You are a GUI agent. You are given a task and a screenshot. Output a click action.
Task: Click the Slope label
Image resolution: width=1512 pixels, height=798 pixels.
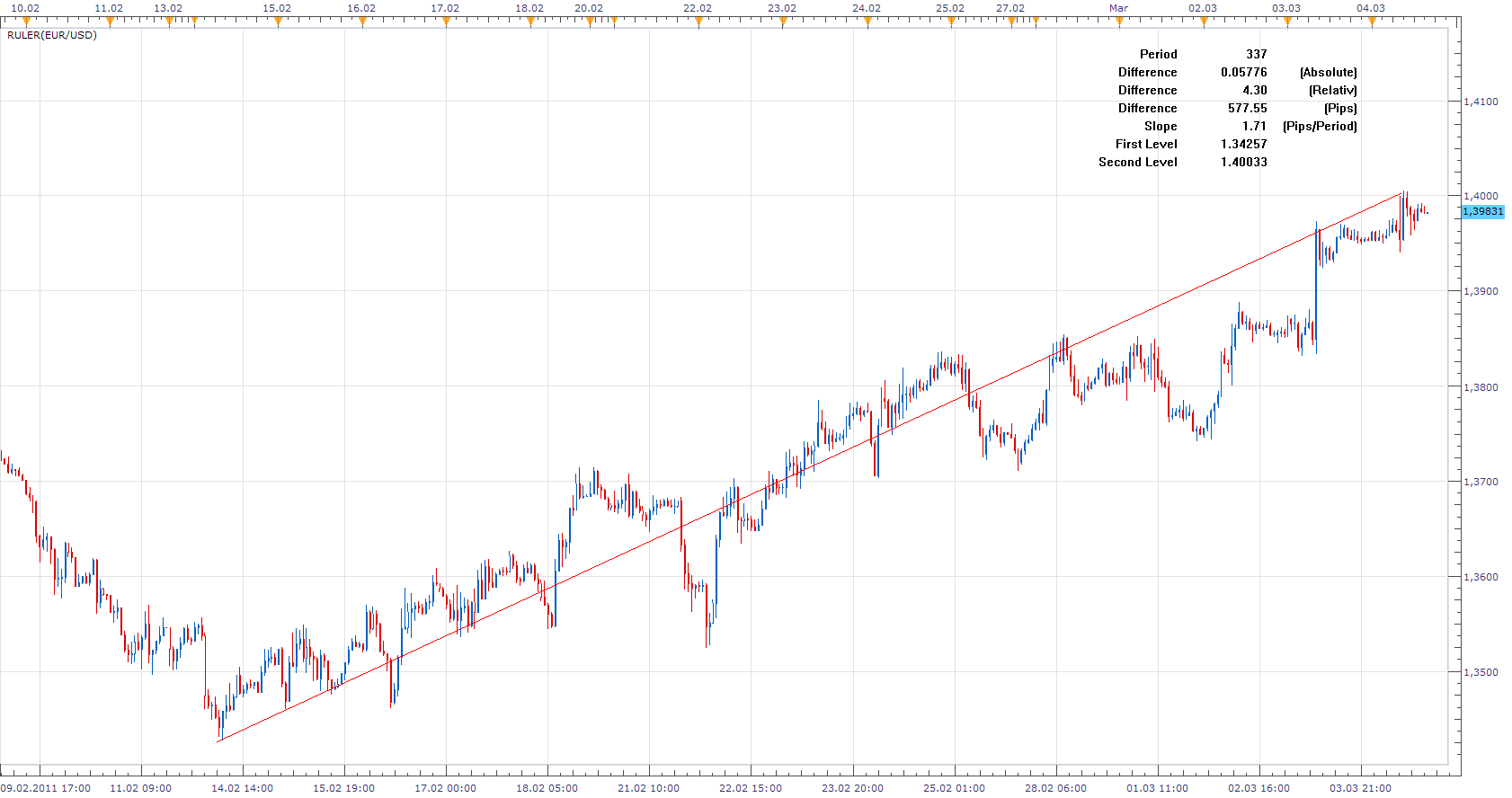coord(1161,126)
